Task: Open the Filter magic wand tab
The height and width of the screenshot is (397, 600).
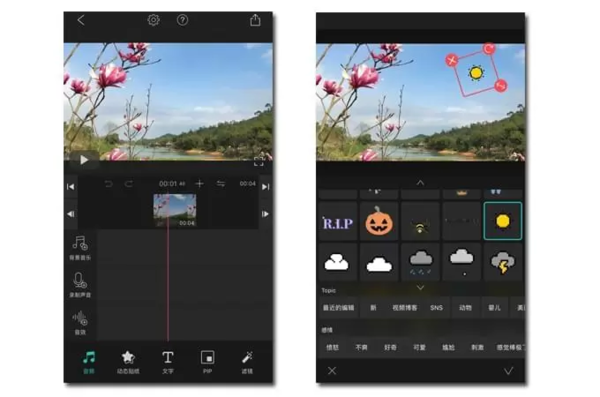Action: coord(247,362)
